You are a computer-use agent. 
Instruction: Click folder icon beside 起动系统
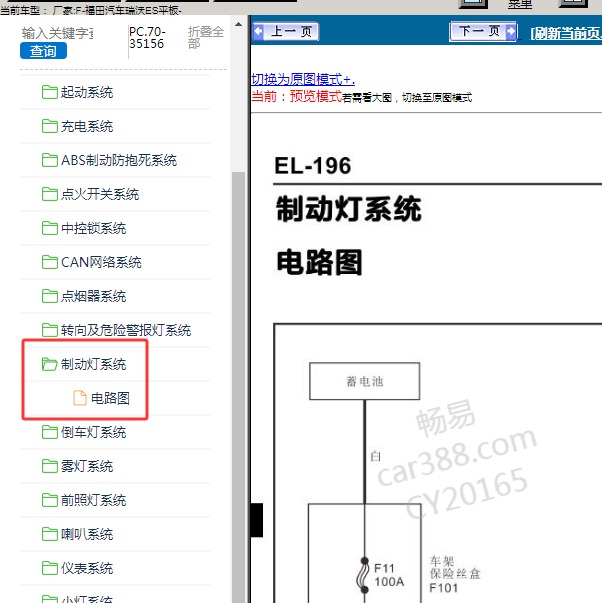(x=50, y=92)
